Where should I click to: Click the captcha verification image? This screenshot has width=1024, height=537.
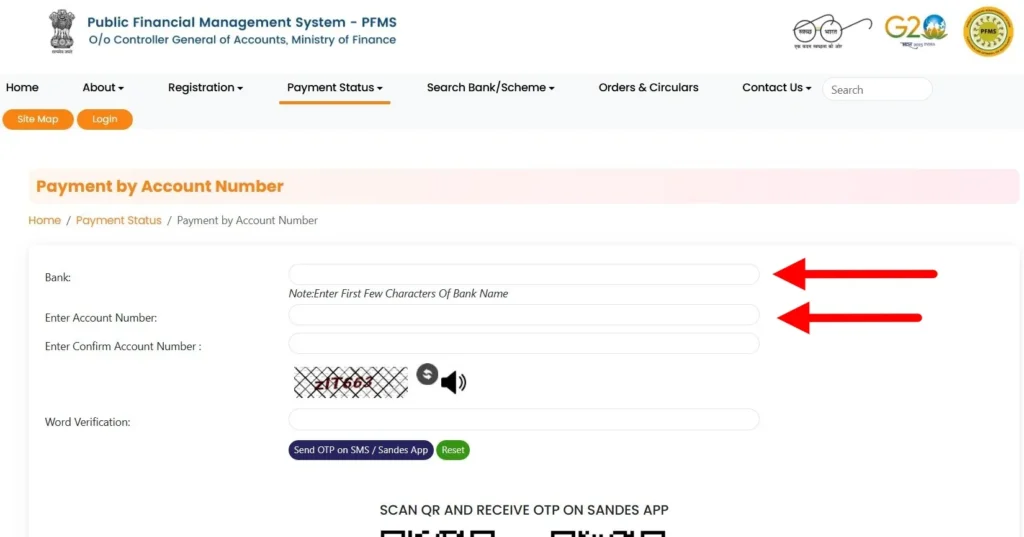click(x=350, y=382)
